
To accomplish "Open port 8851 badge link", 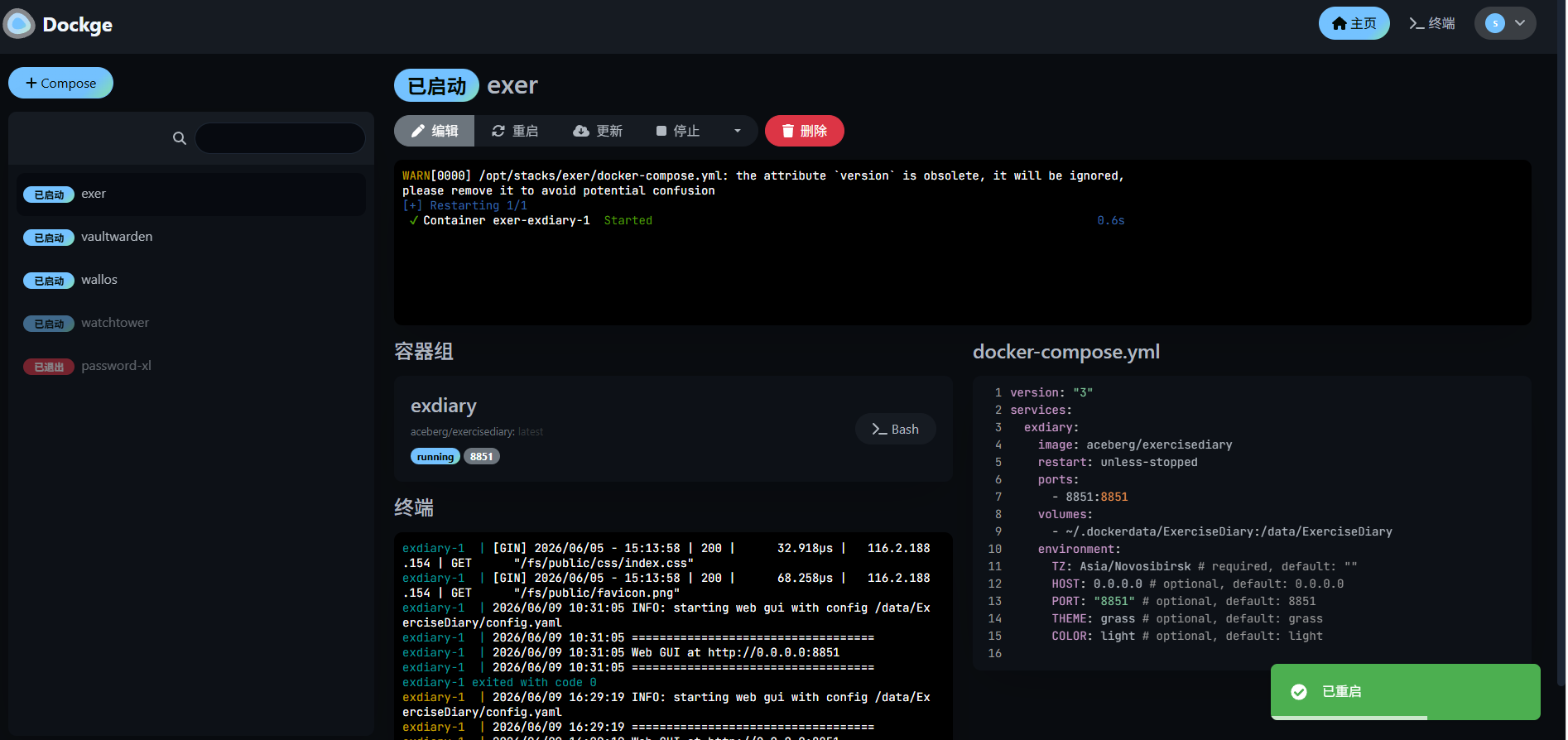I will point(481,457).
